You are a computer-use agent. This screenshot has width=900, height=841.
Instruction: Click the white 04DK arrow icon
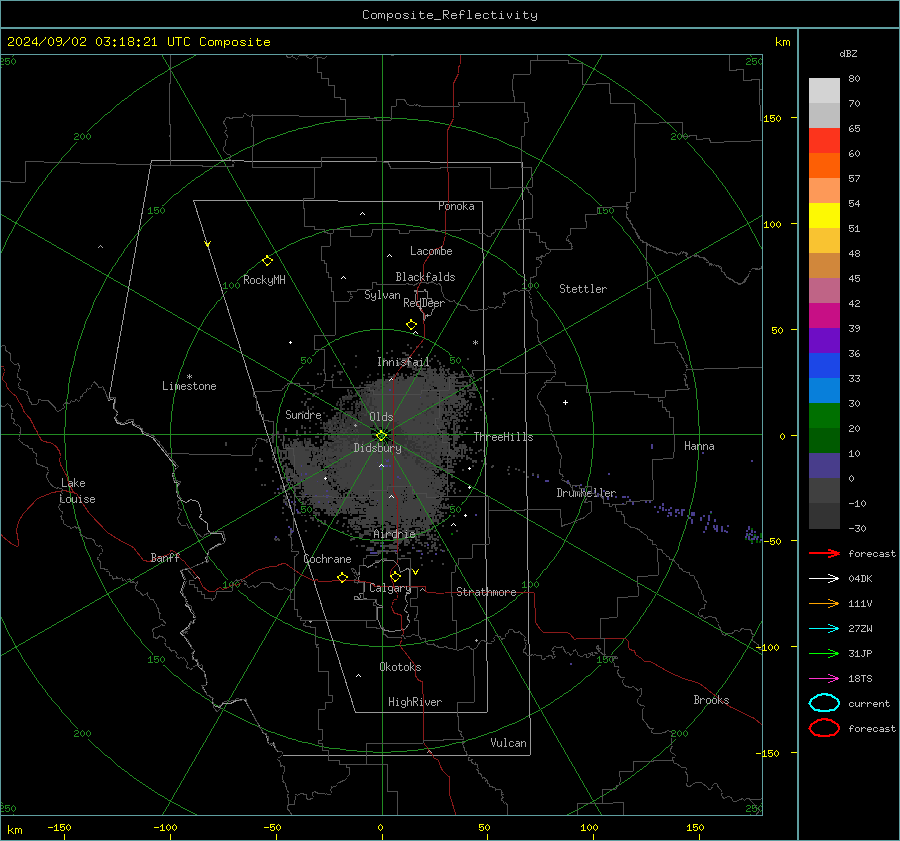tap(824, 579)
